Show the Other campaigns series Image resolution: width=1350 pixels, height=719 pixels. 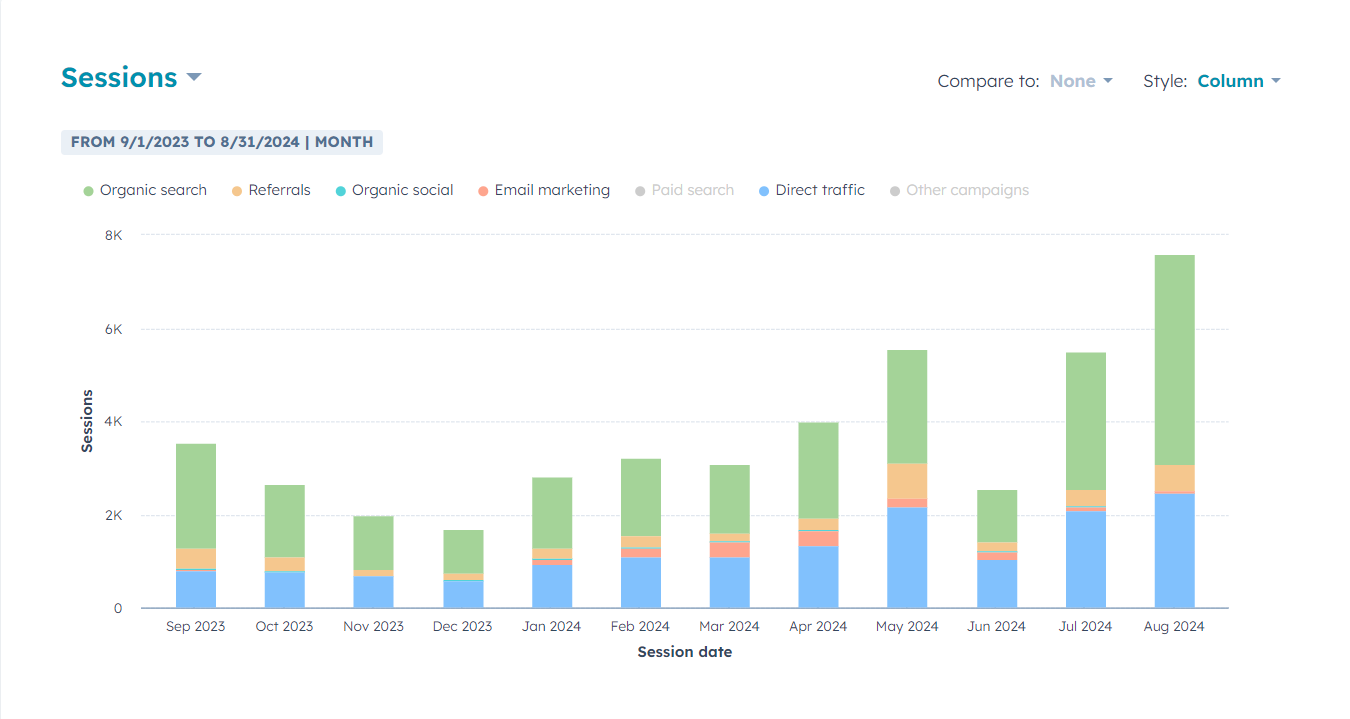959,191
